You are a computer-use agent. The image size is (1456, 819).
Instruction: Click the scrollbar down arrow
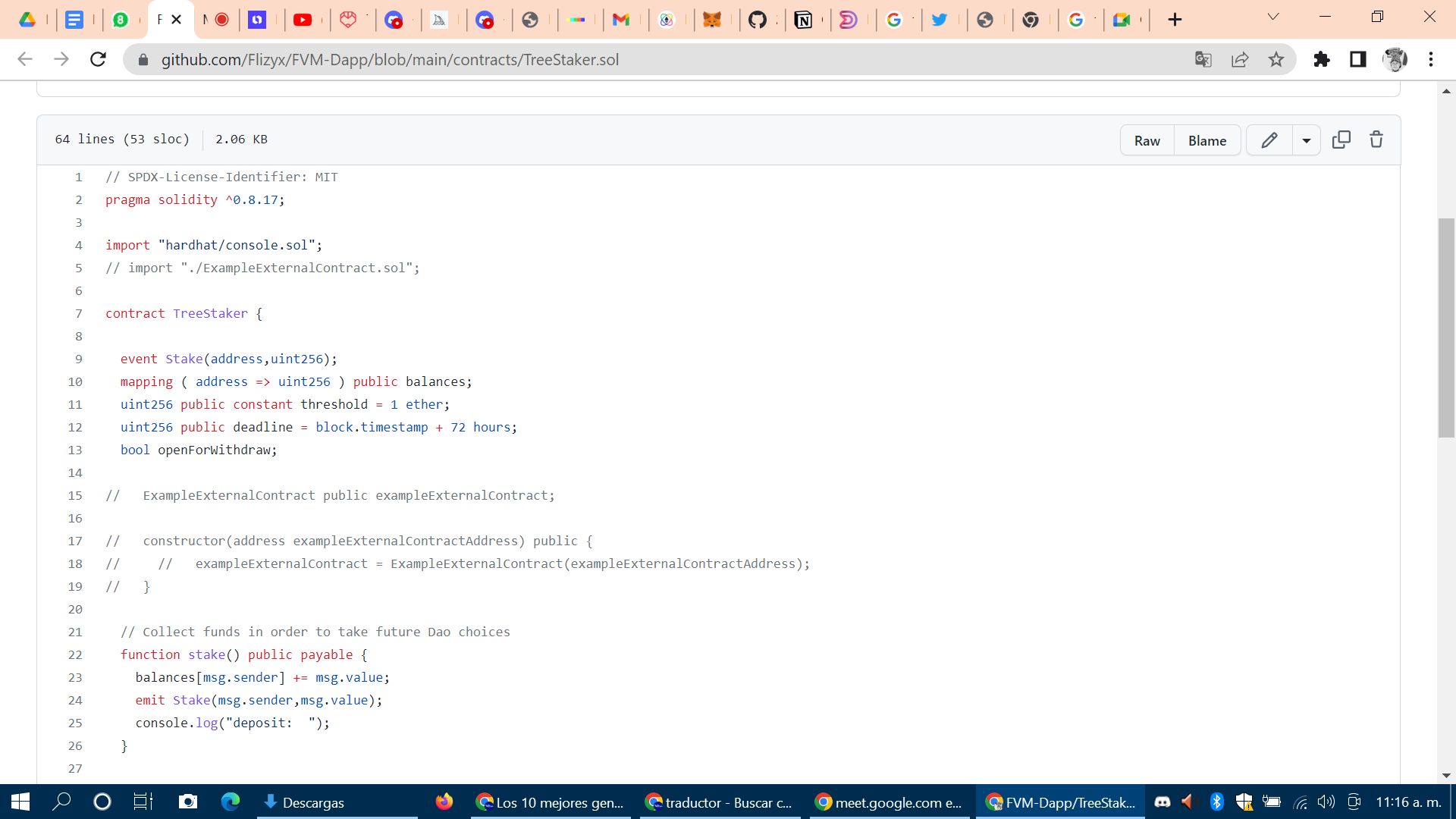point(1446,775)
